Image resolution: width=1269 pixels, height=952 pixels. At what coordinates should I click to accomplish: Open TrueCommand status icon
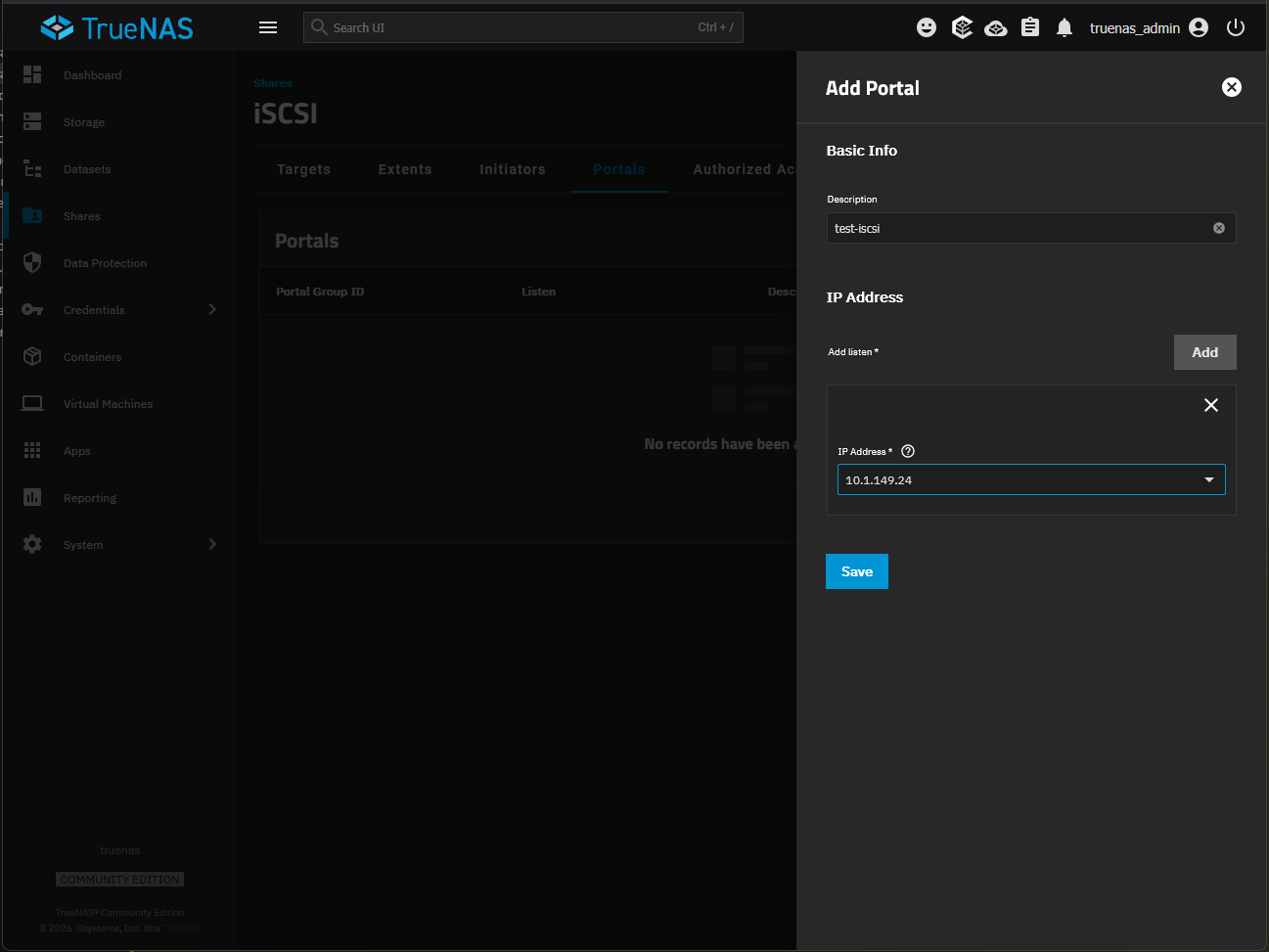(x=962, y=27)
